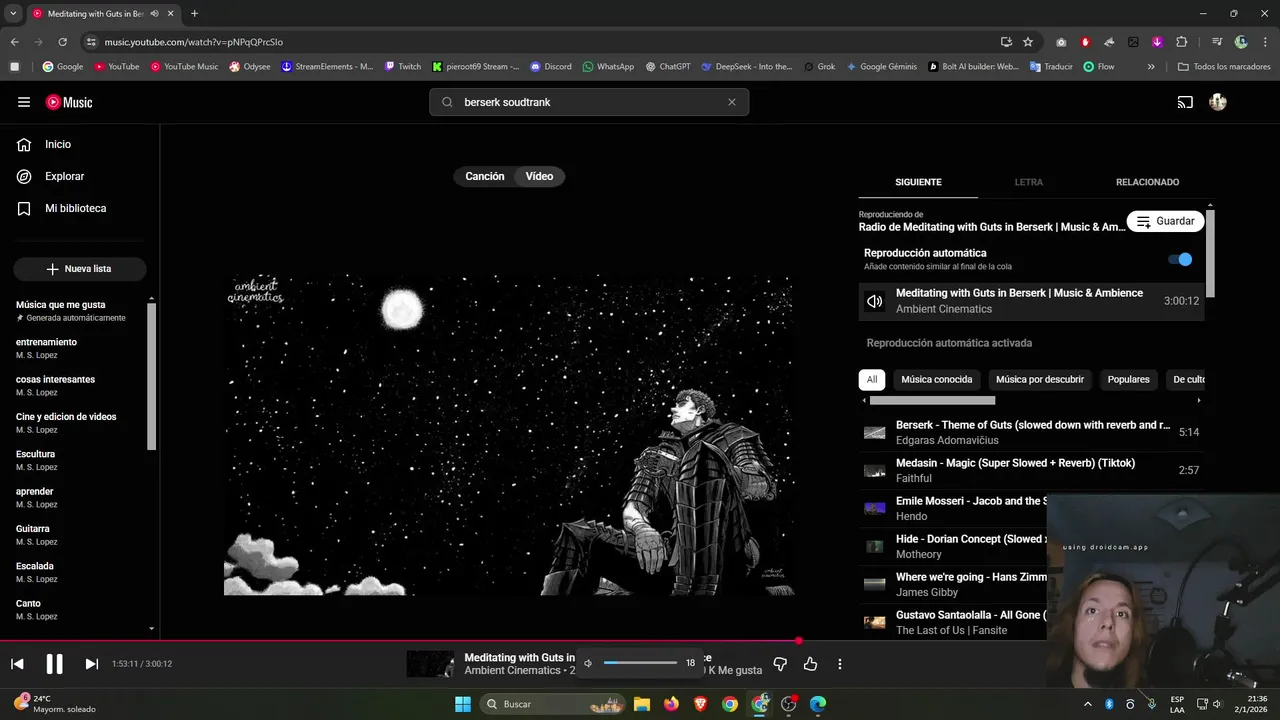The height and width of the screenshot is (720, 1280).
Task: Open the Twitch bookmark
Action: tap(403, 67)
